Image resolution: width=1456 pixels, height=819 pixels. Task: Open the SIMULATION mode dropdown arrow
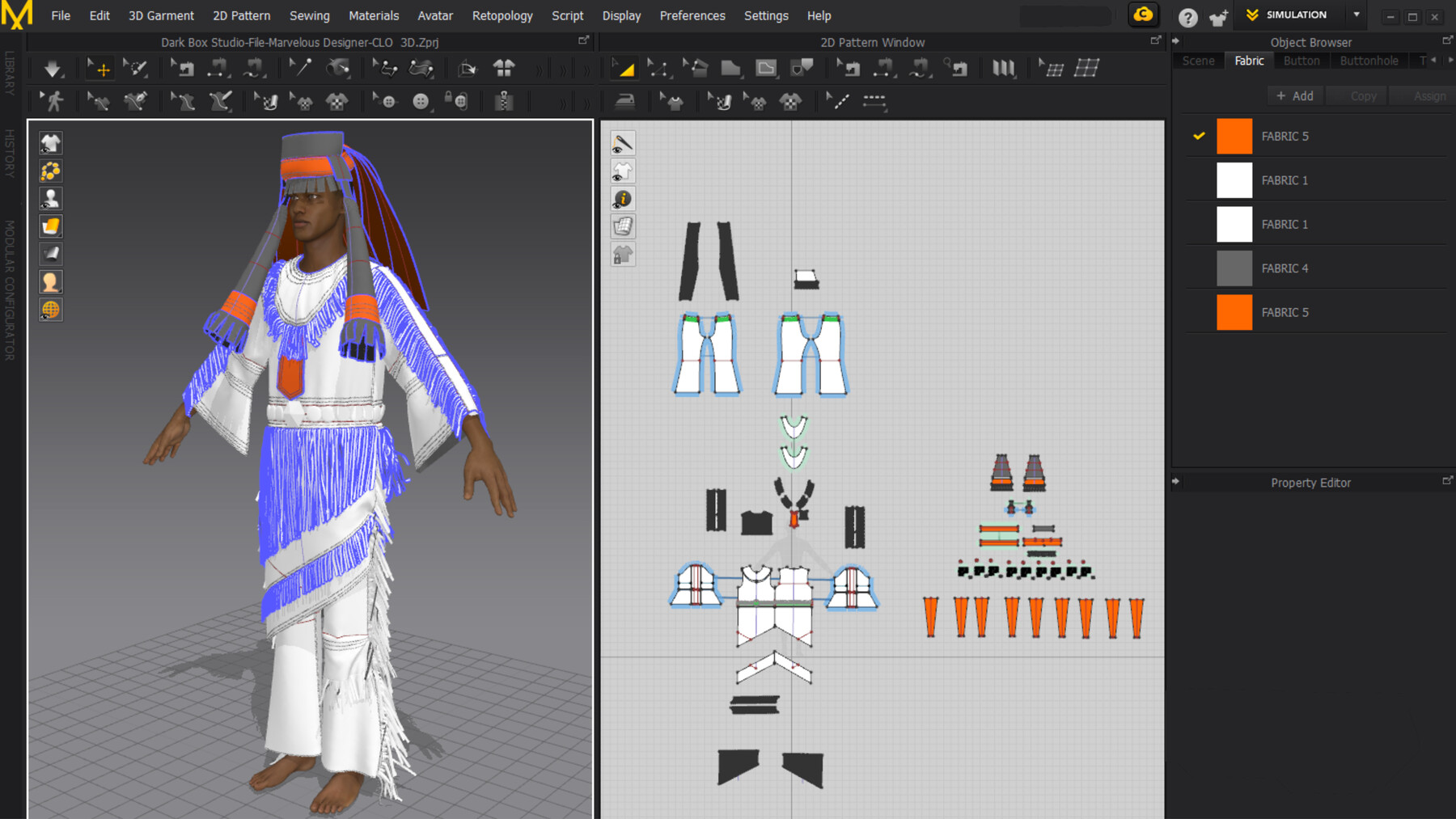point(1357,15)
